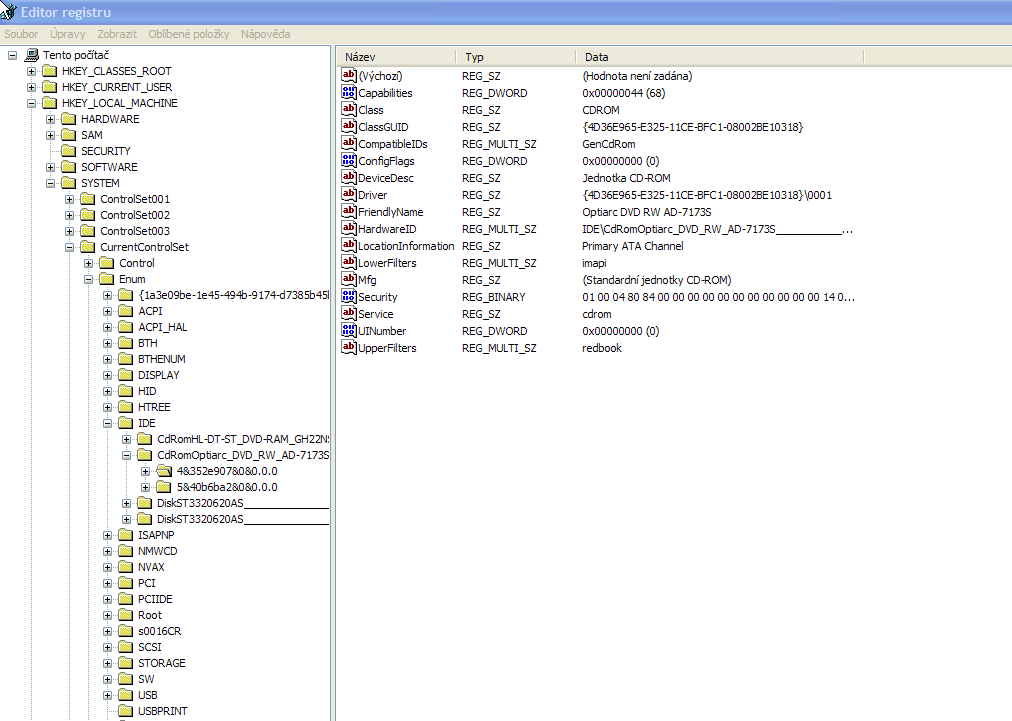Click the Mfg string value icon

click(x=349, y=279)
